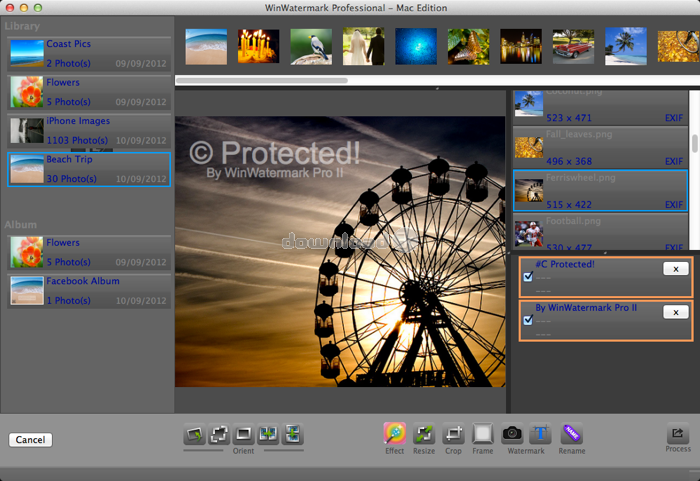Click the flip horizontal orient icon

268,434
